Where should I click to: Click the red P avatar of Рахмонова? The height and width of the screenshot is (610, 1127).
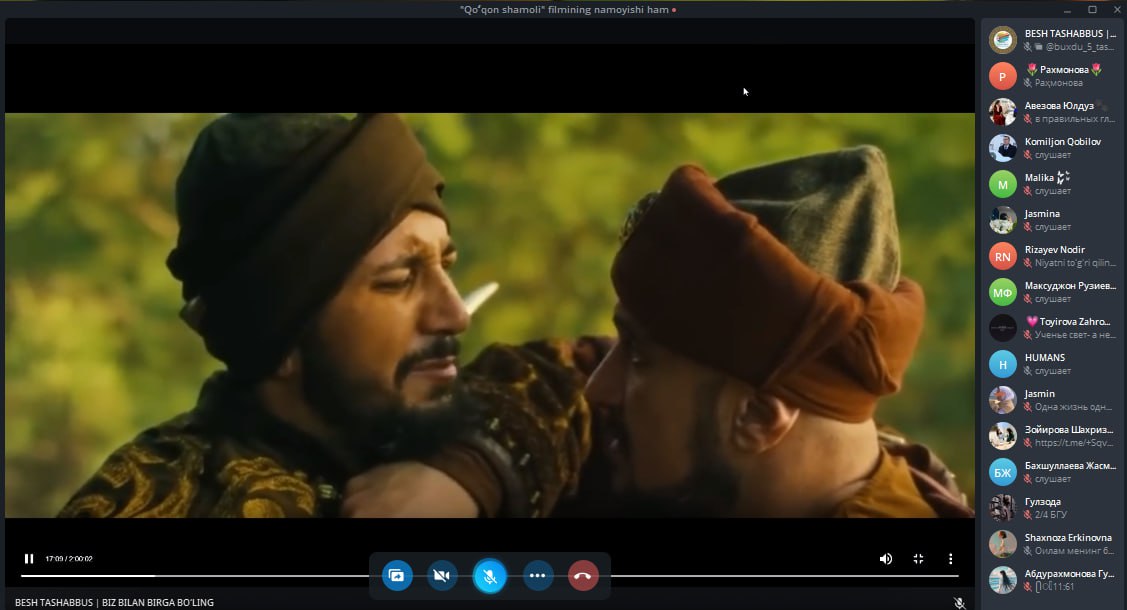pos(1003,75)
